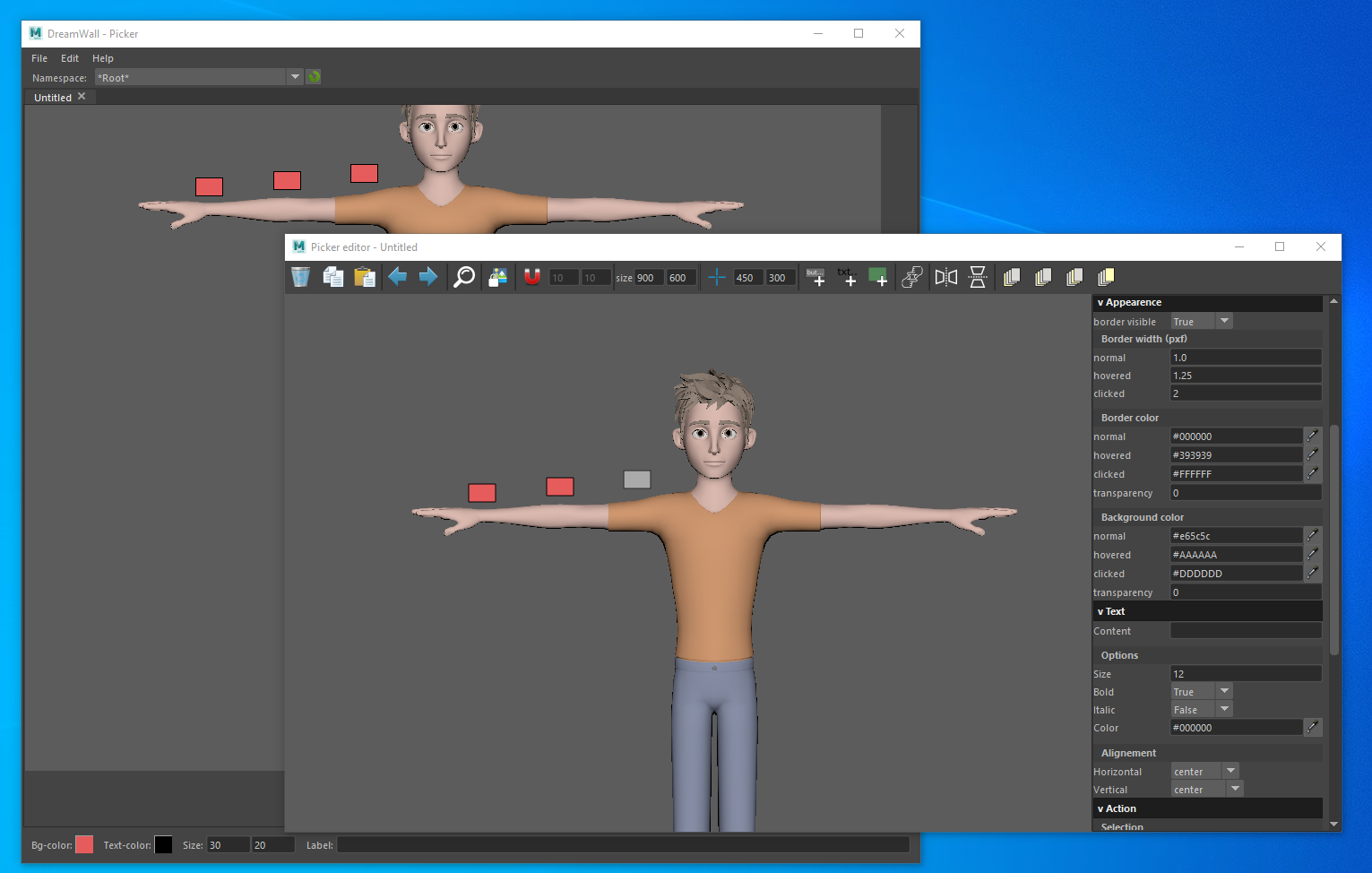
Task: Select the delete/trash tool in Picker editor
Action: 300,277
